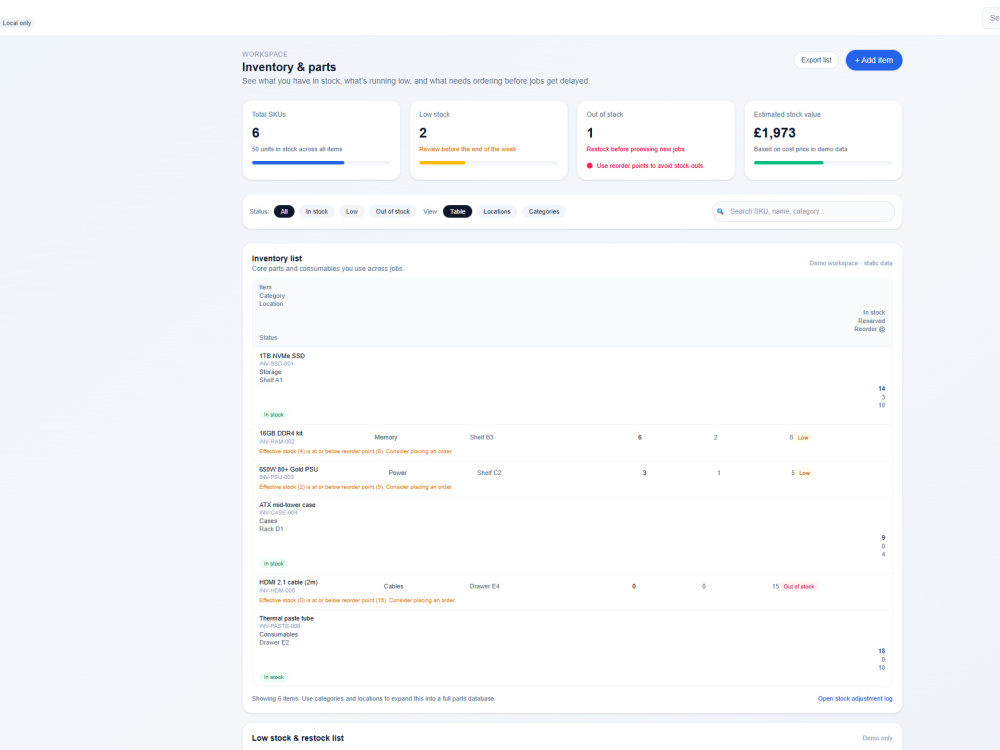This screenshot has height=750, width=1000.
Task: Click the Power category cell
Action: tap(397, 473)
